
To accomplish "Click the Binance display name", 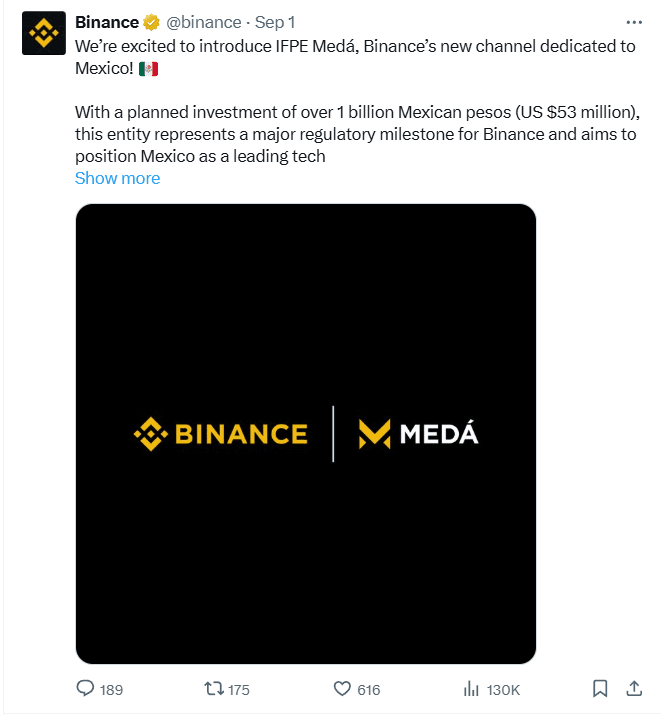I will coord(107,22).
